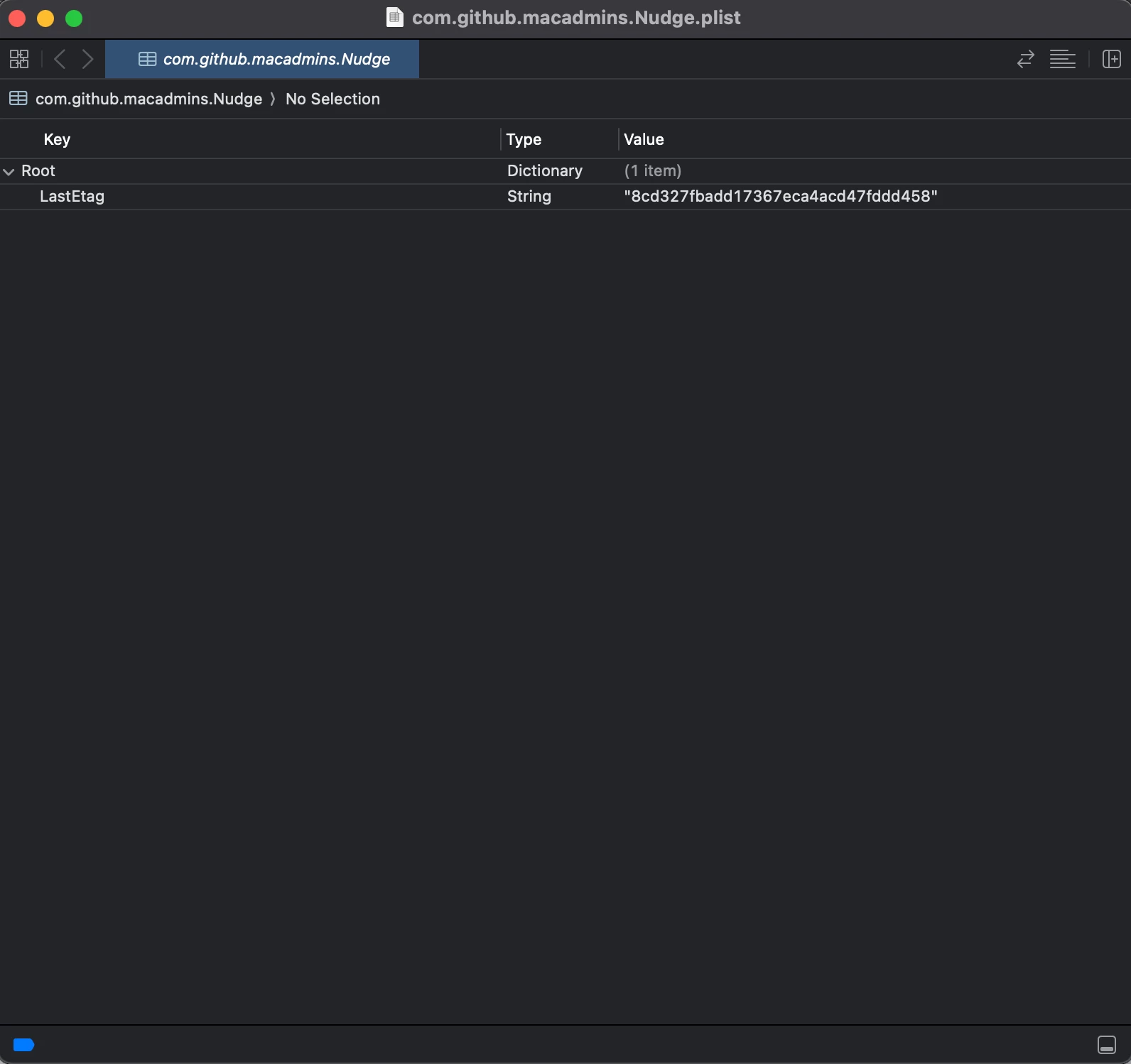Screen dimensions: 1131x1064
Task: Click the plist table icon in the tab
Action: coord(147,59)
